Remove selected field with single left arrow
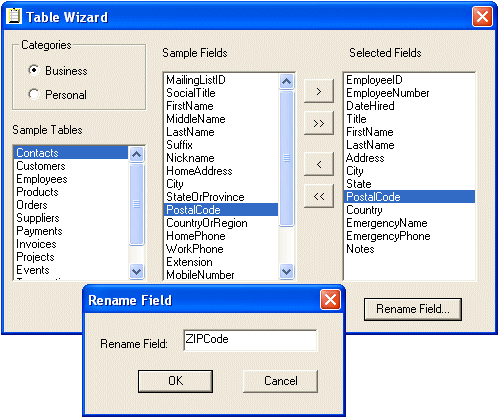This screenshot has height=417, width=498. tap(319, 164)
